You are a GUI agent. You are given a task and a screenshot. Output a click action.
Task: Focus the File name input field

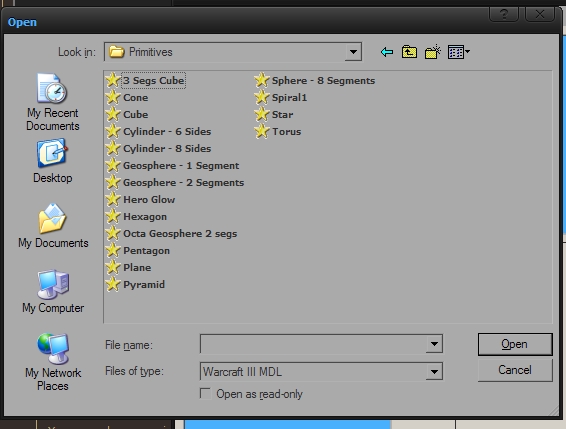click(313, 344)
